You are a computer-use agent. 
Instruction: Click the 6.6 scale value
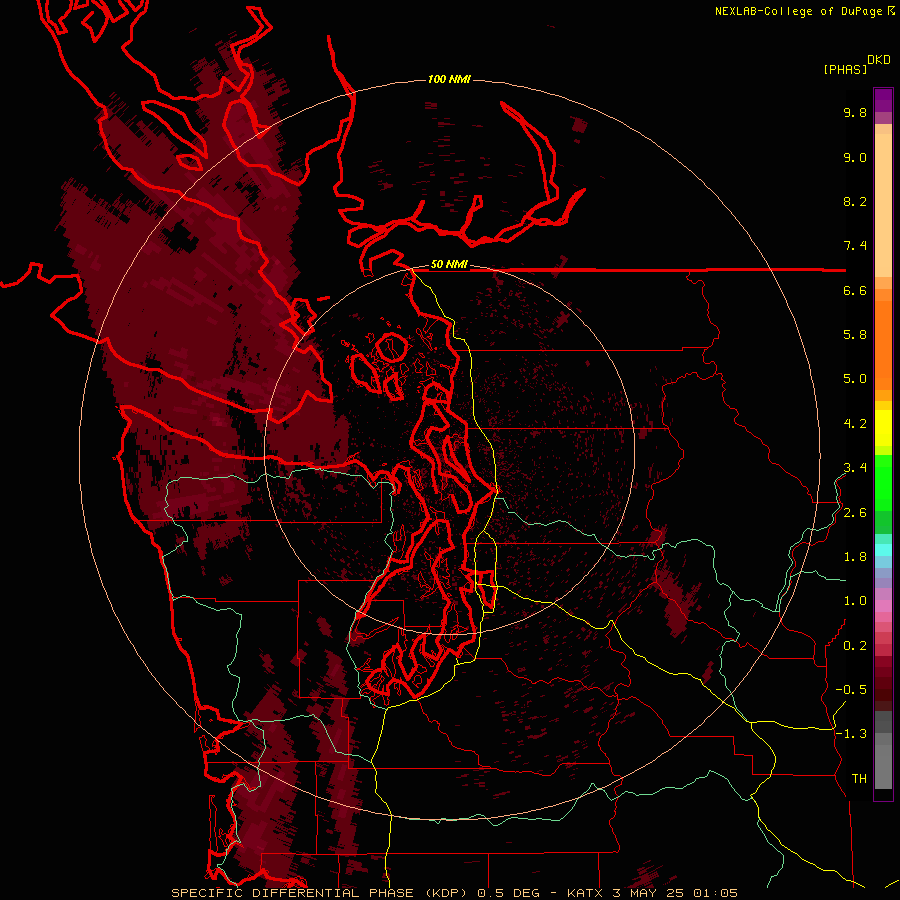point(855,290)
